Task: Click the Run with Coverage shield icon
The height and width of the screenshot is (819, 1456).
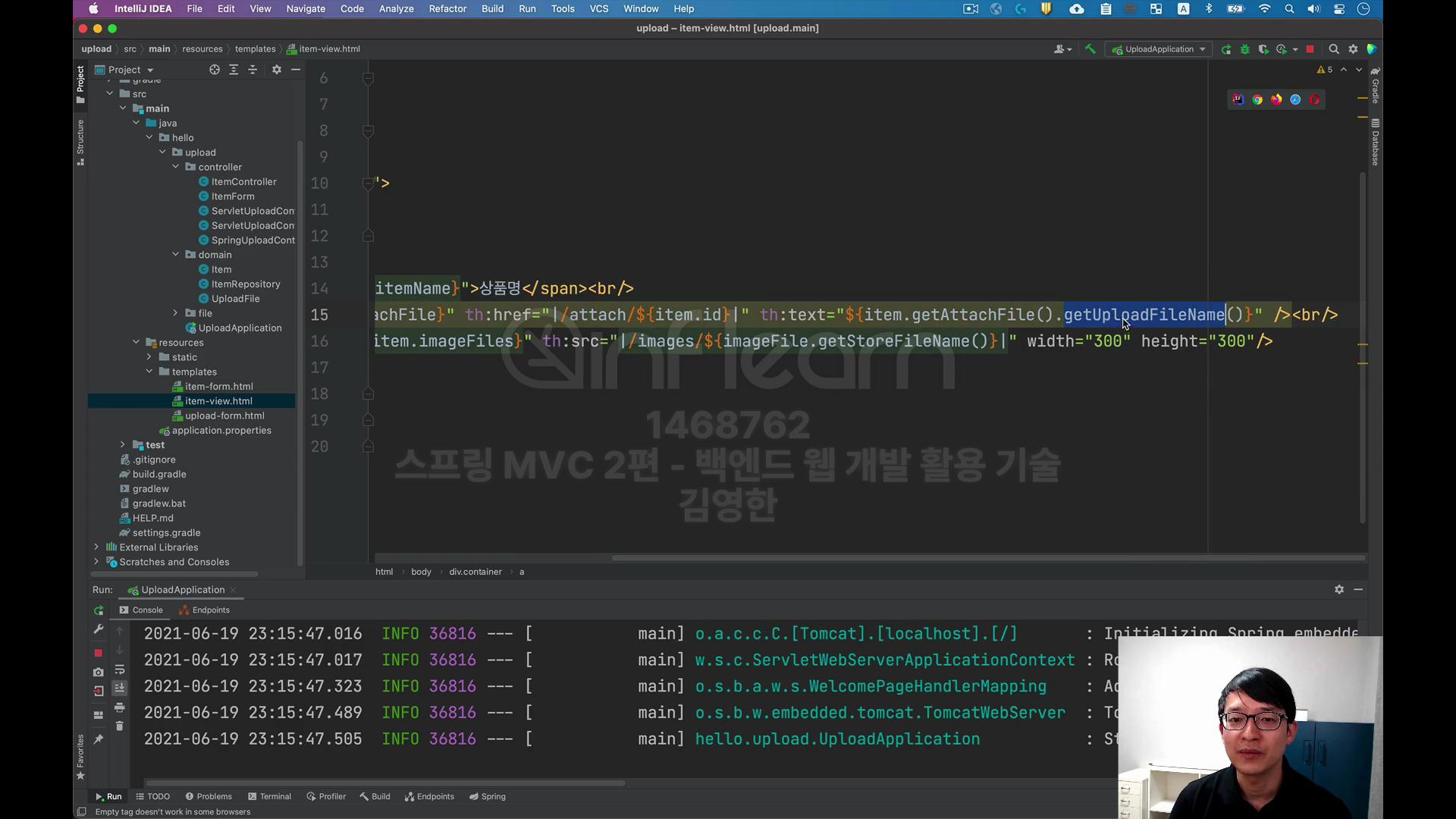Action: tap(1263, 49)
